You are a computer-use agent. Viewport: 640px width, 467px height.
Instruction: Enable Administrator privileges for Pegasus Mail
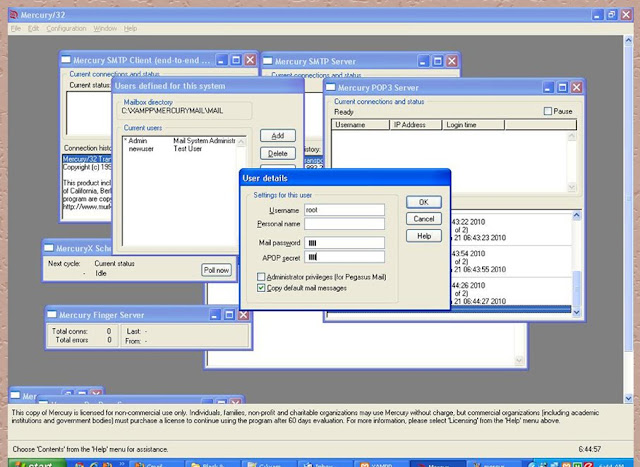pos(261,277)
